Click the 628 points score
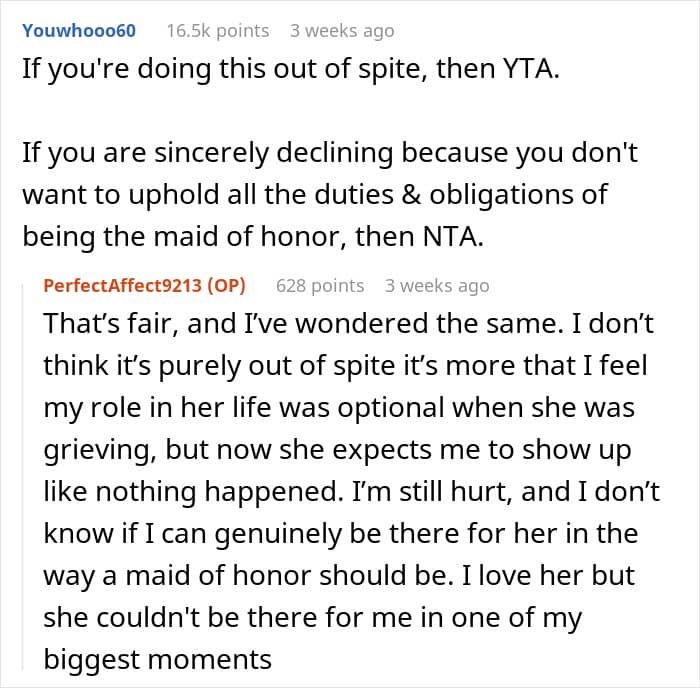The width and height of the screenshot is (700, 688). pyautogui.click(x=320, y=286)
